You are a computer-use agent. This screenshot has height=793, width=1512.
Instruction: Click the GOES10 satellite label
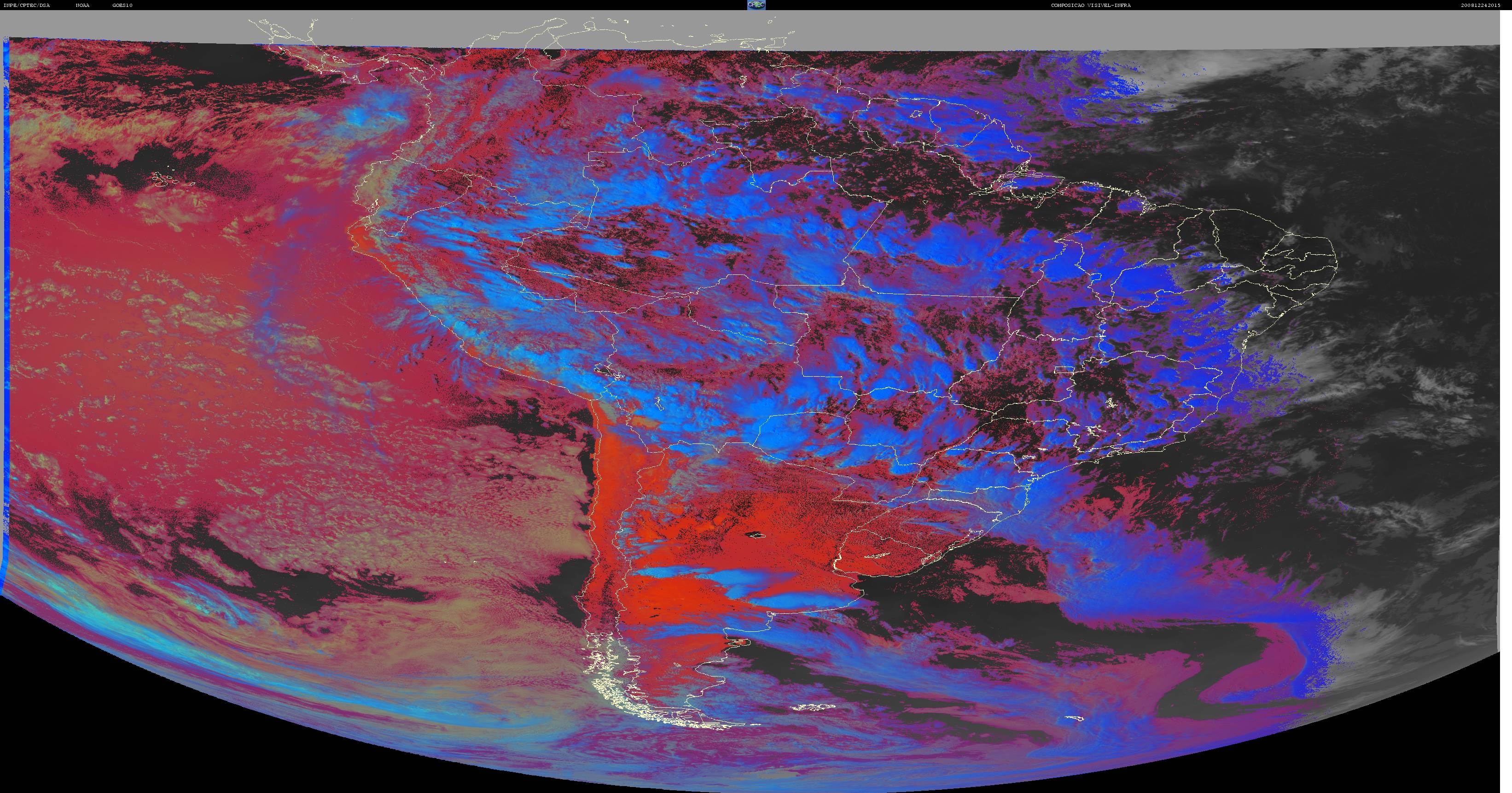click(x=122, y=5)
